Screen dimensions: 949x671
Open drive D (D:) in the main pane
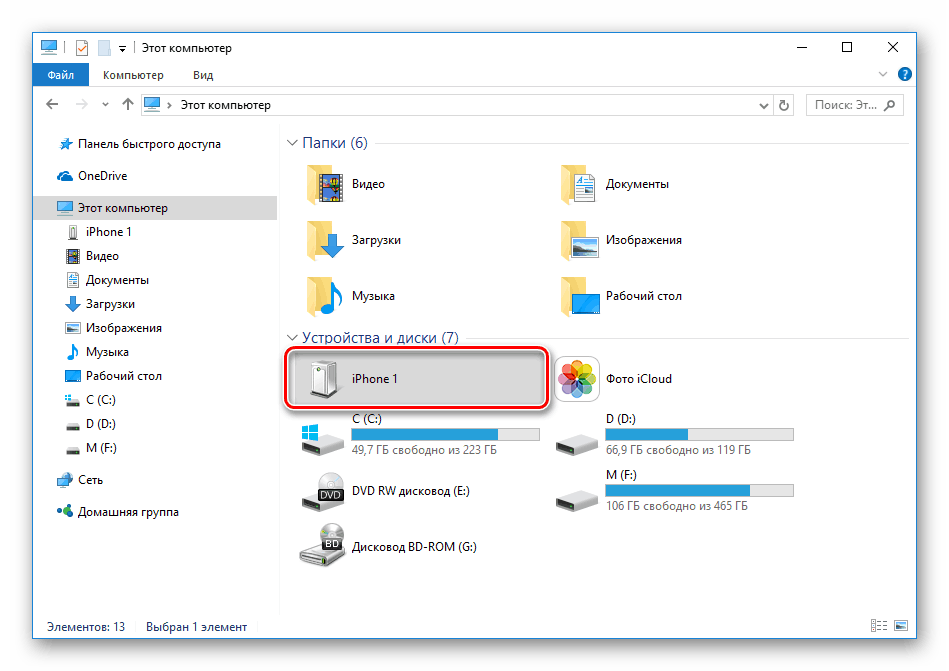point(674,435)
